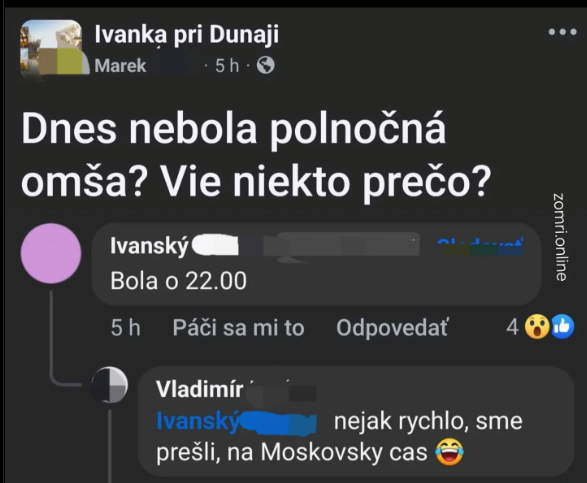
Task: Click the pink commenter profile picture
Action: point(51,253)
